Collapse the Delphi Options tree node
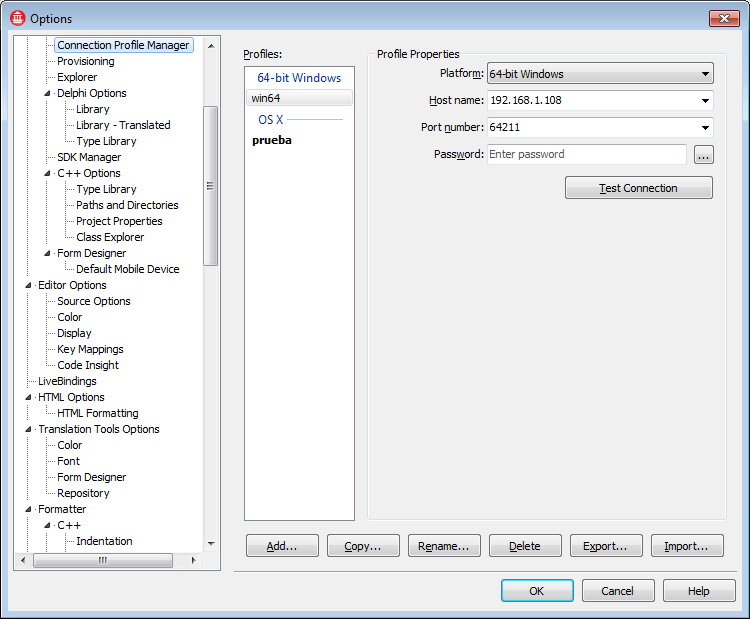Image resolution: width=750 pixels, height=619 pixels. pyautogui.click(x=47, y=94)
